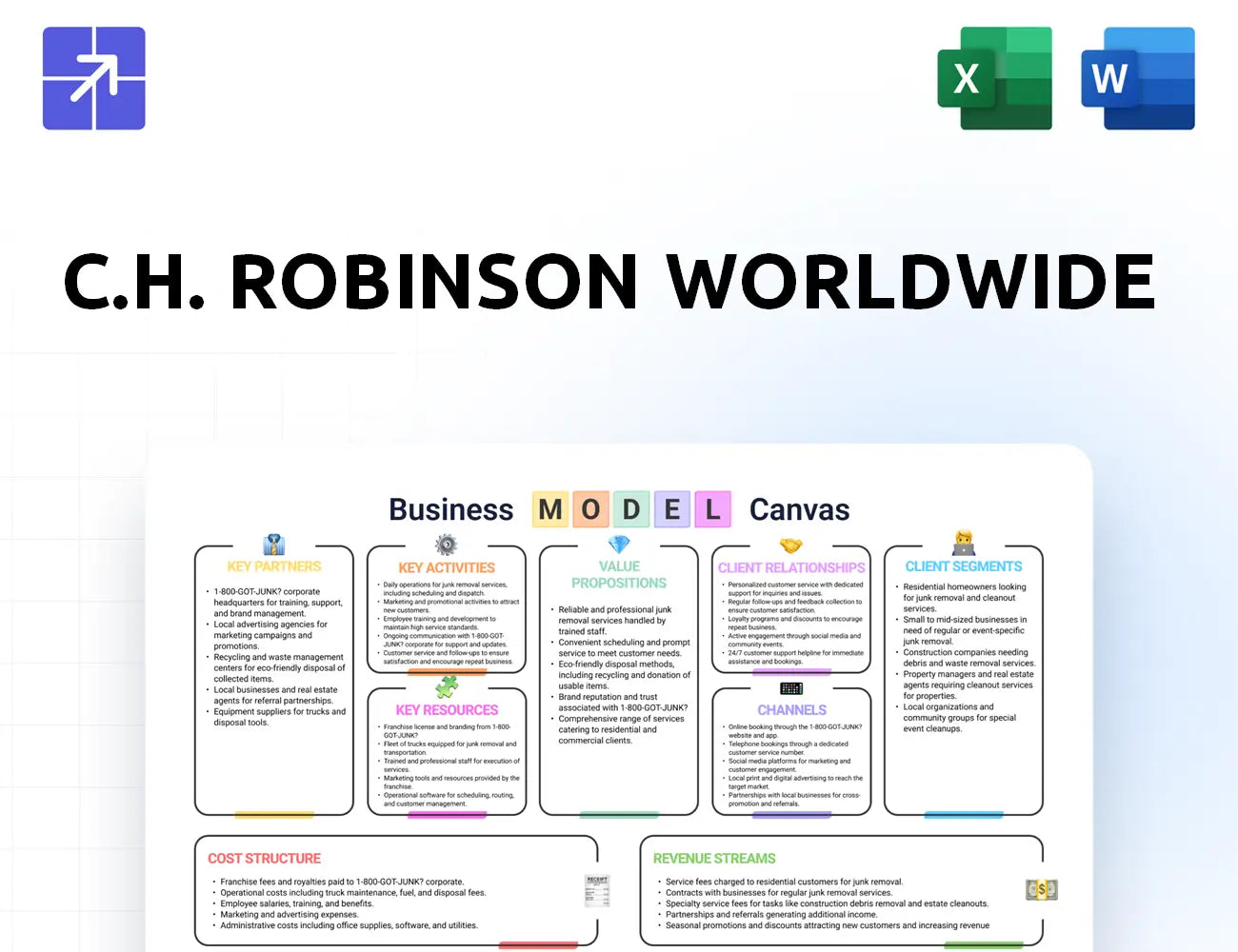Click the purple E letter tile
Screen dimensions: 1238x952
tap(671, 509)
